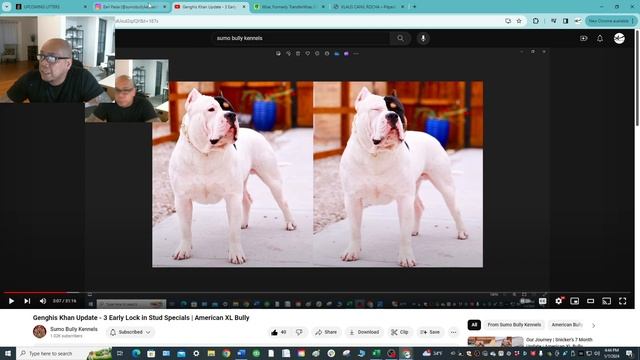
Task: Open the YouTube account avatar menu
Action: click(619, 38)
